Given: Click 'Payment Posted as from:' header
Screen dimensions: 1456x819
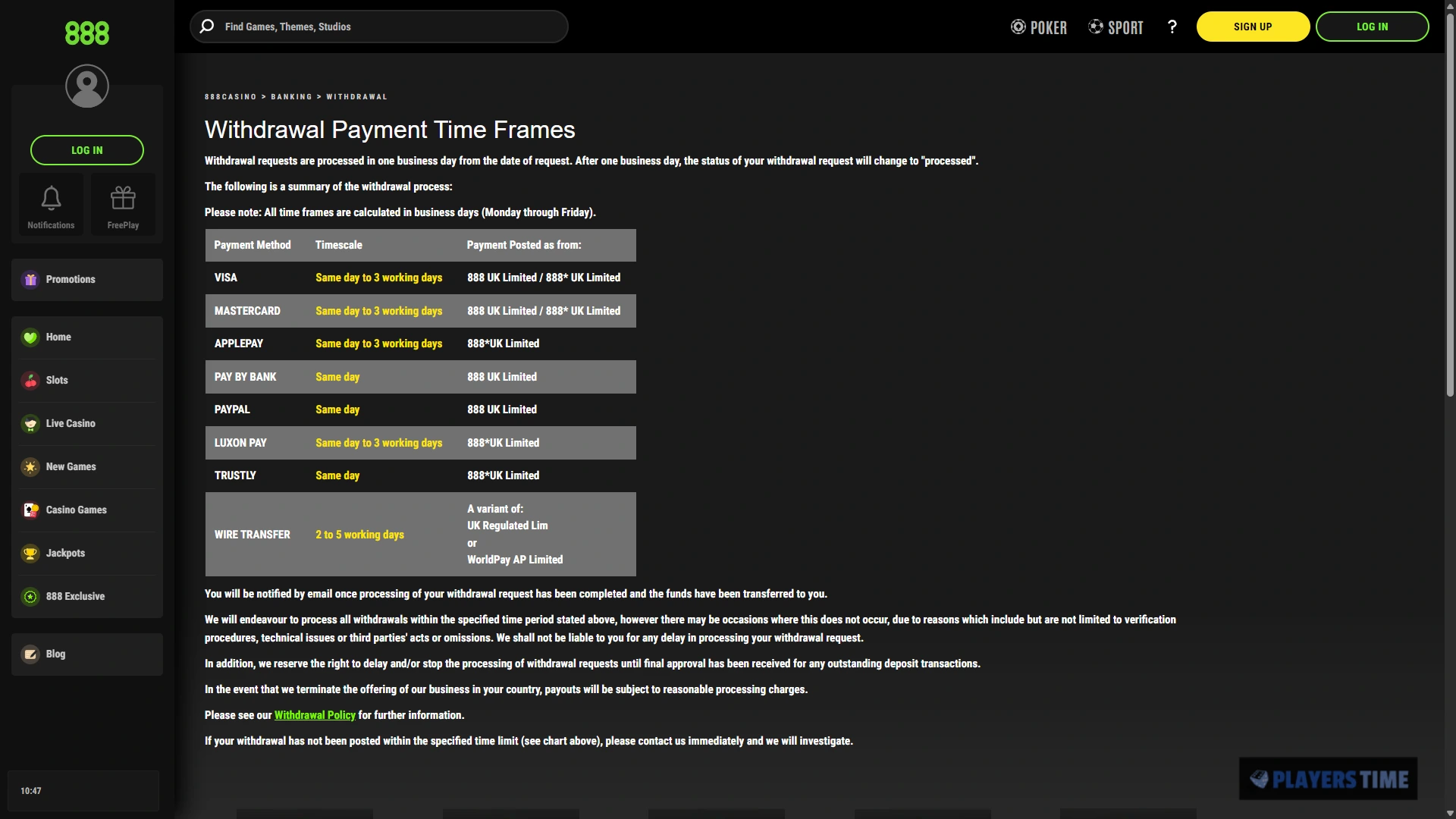Looking at the screenshot, I should 524,245.
